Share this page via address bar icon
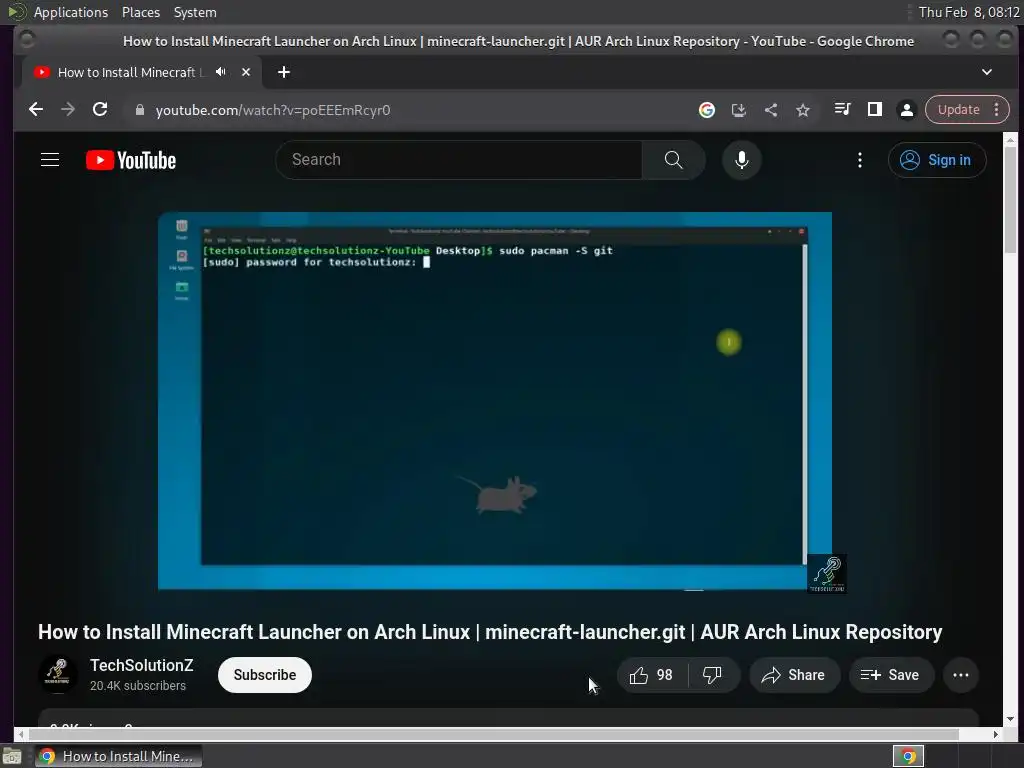1024x768 pixels. (x=771, y=110)
